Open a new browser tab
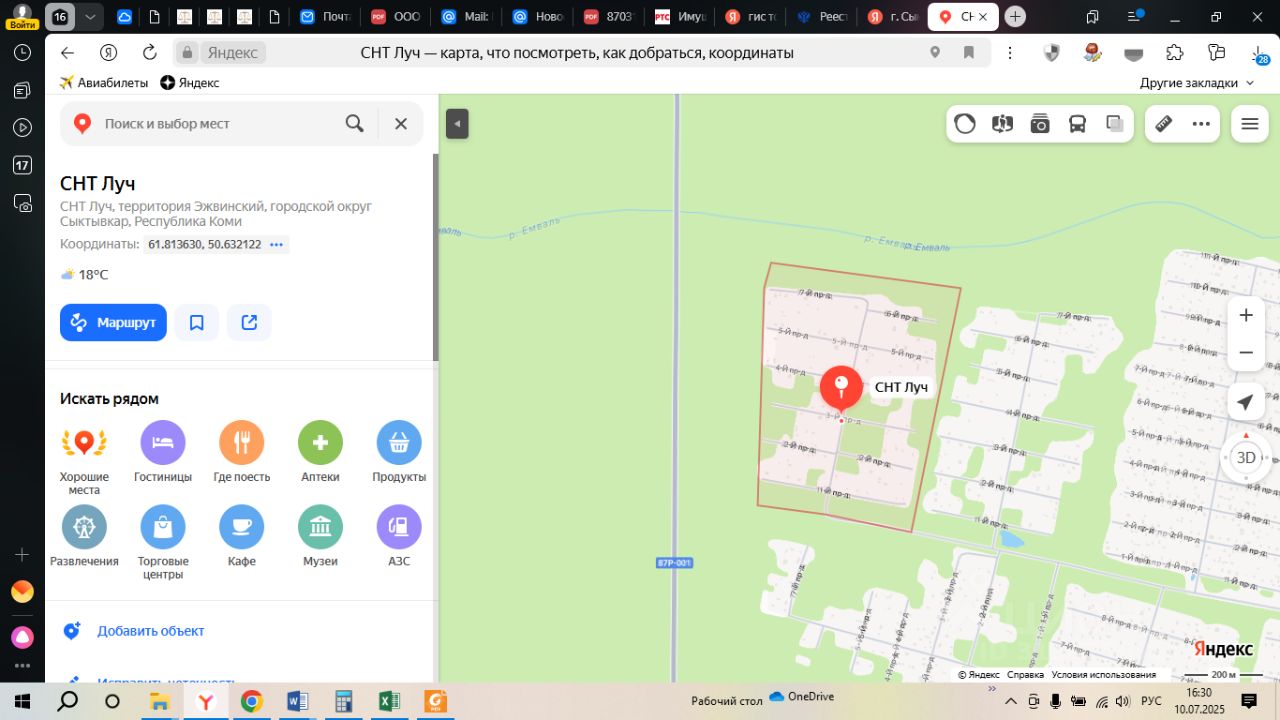Screen dimensions: 1280x720 pyautogui.click(x=1015, y=17)
